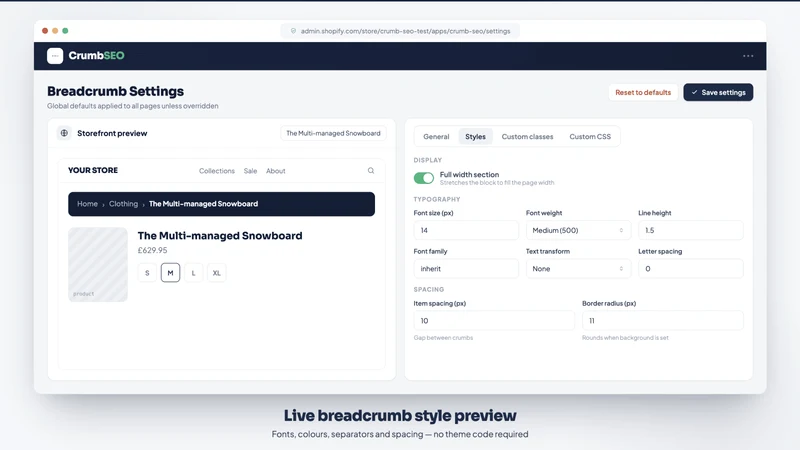
Task: Click Clothing in the breadcrumb preview
Action: click(123, 204)
